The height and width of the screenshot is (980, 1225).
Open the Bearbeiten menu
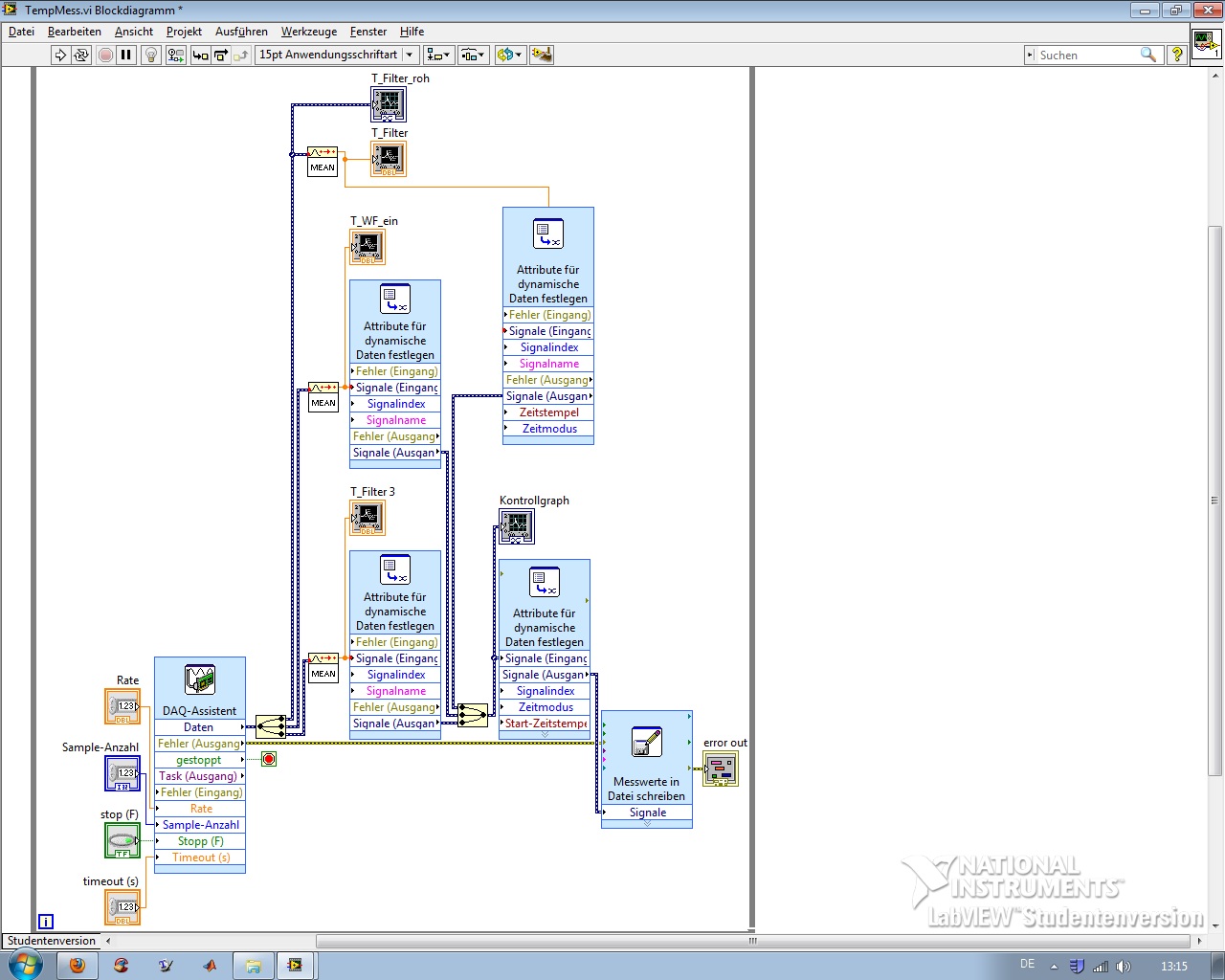tap(74, 32)
